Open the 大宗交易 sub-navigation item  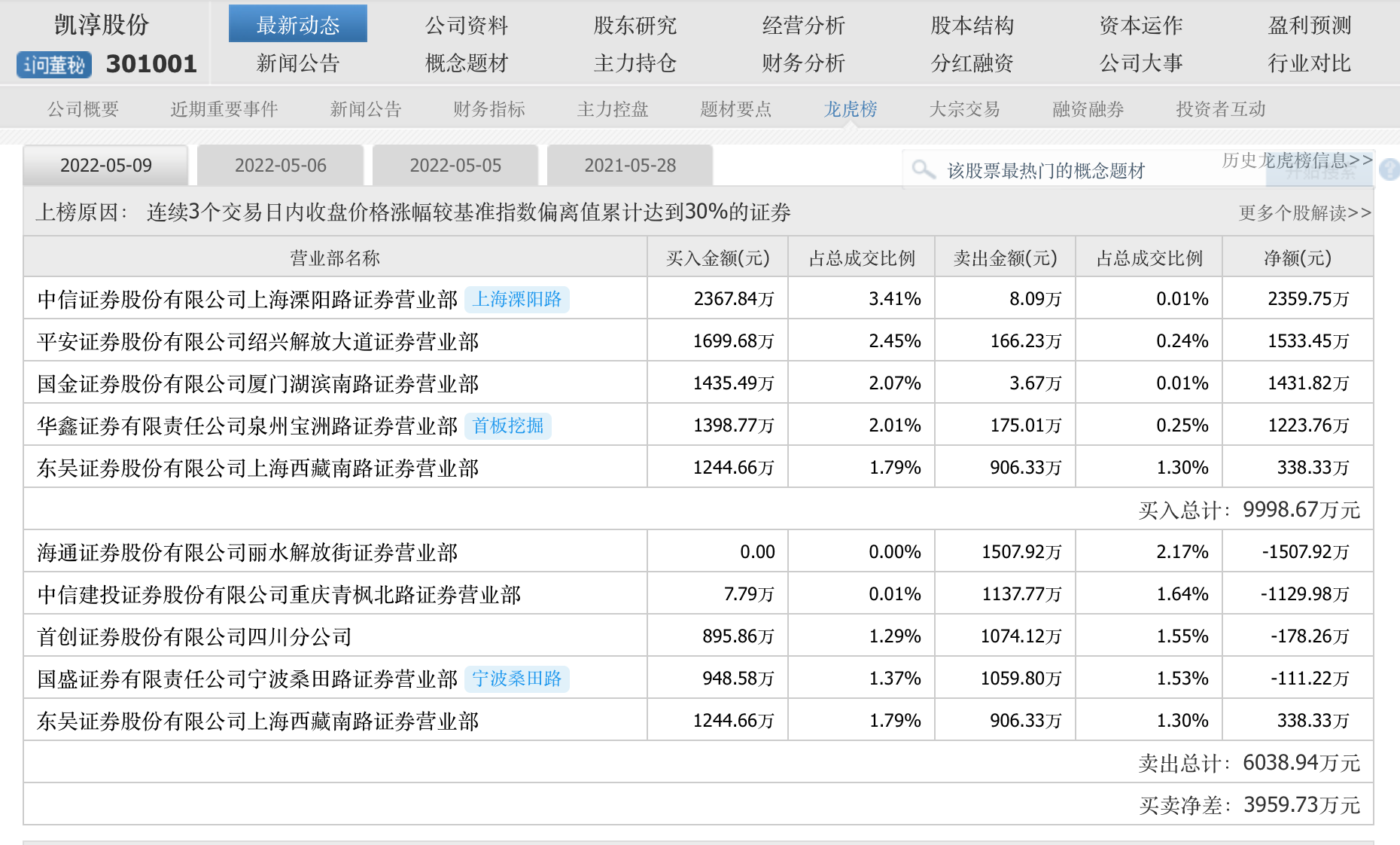(x=964, y=109)
